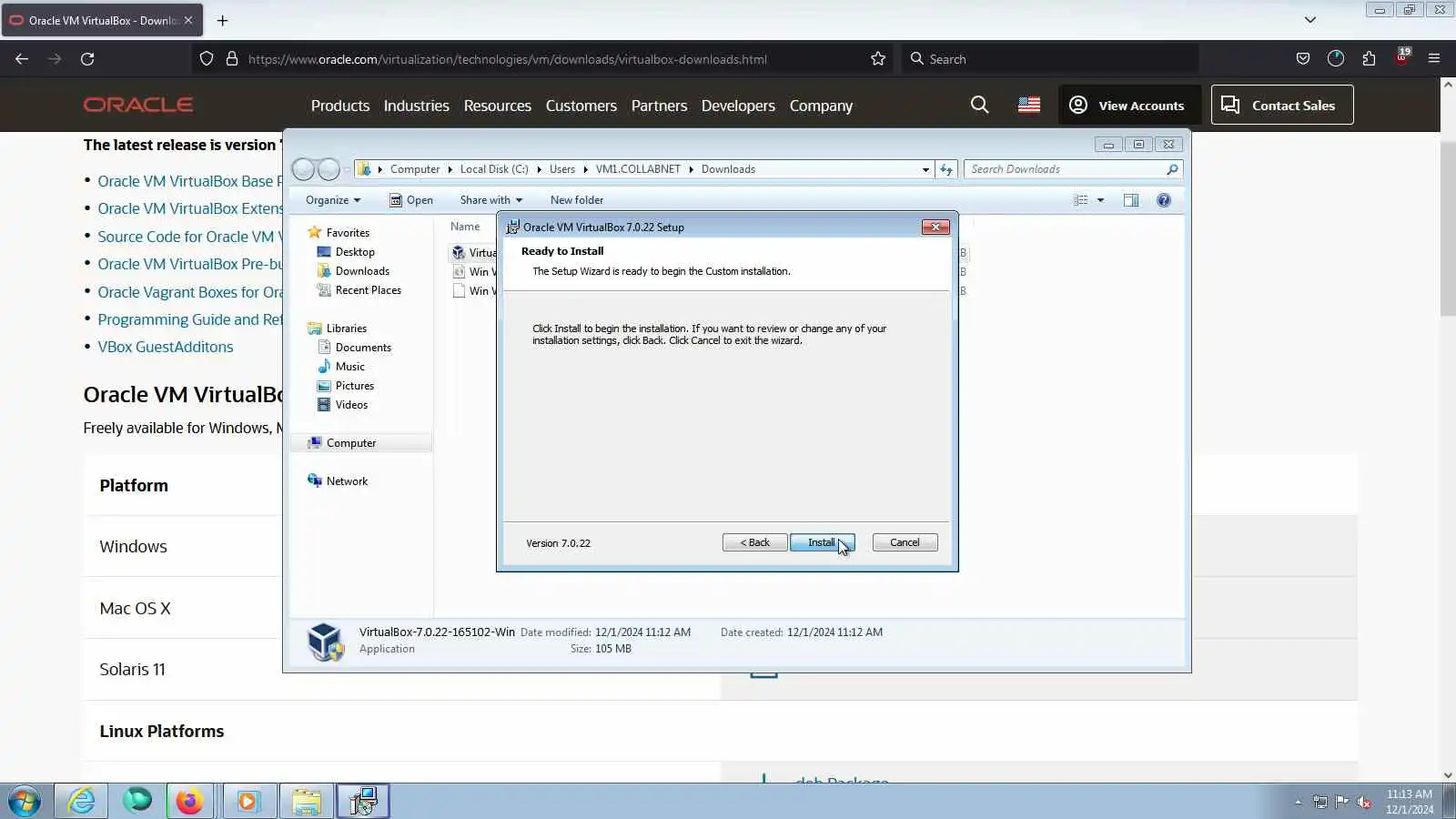Launch Internet Explorer from taskbar
The width and height of the screenshot is (1456, 819).
[x=82, y=802]
